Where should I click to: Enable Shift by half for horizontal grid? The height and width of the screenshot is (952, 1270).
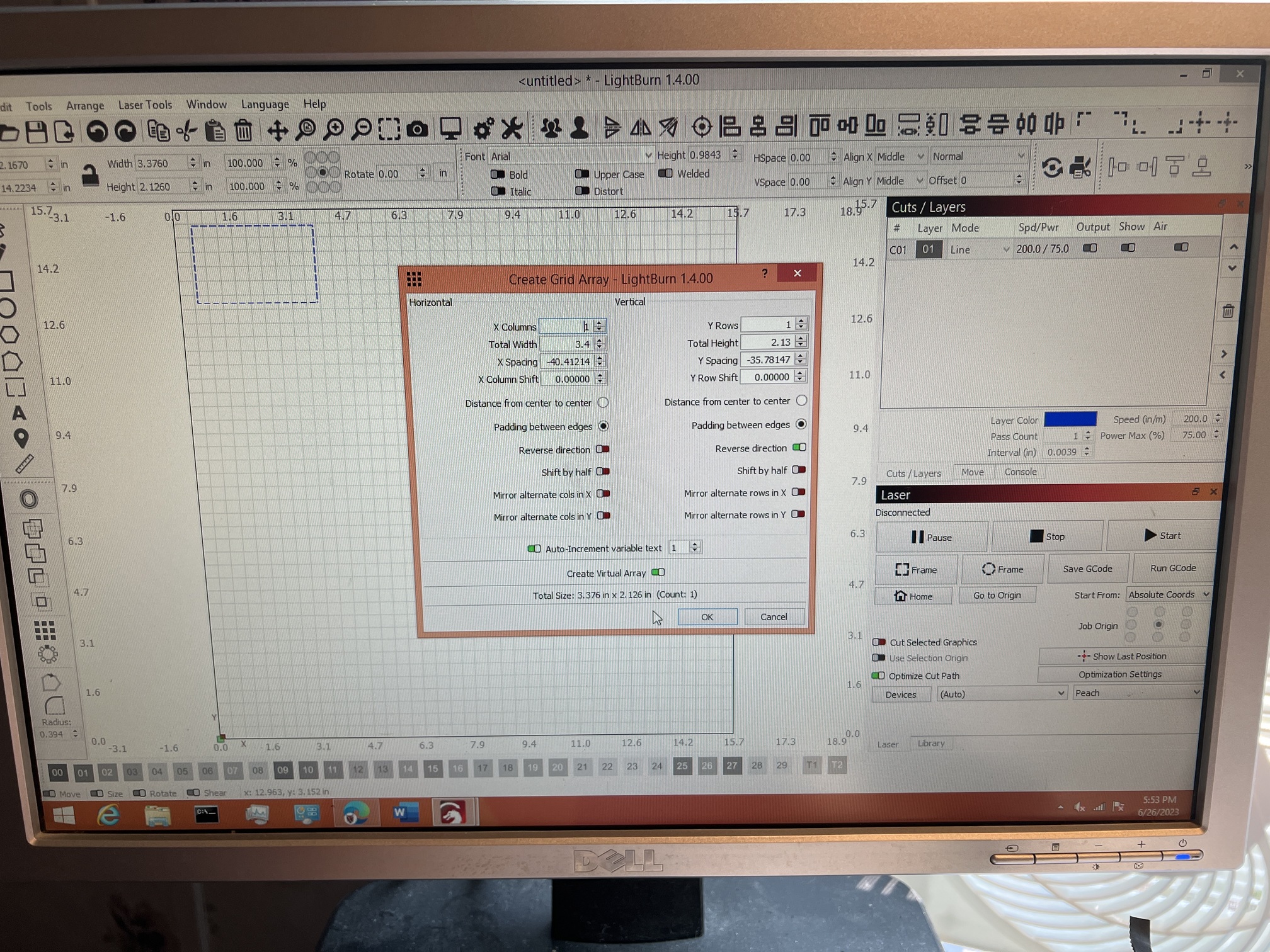(603, 472)
